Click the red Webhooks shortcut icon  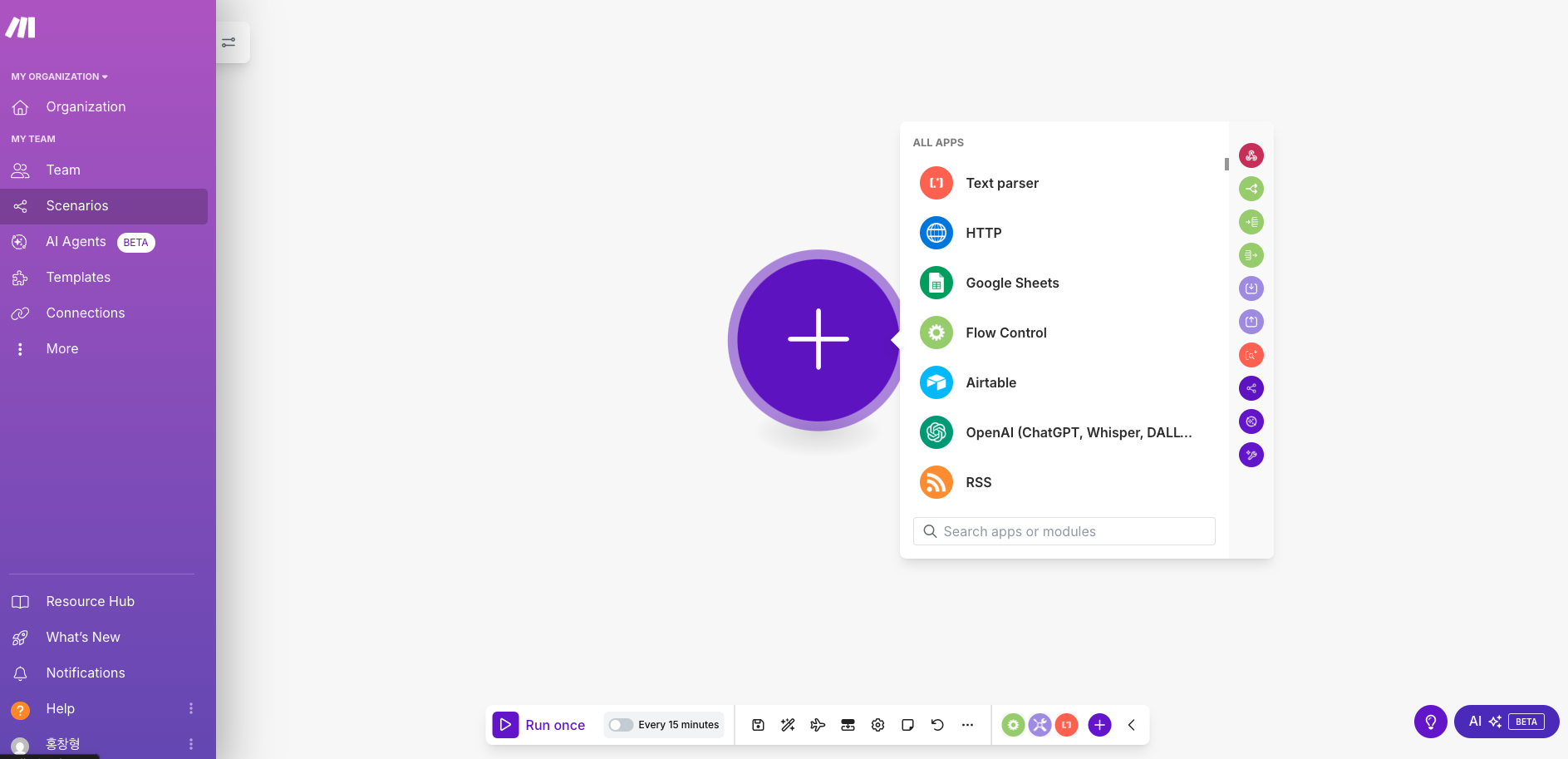(x=1251, y=155)
